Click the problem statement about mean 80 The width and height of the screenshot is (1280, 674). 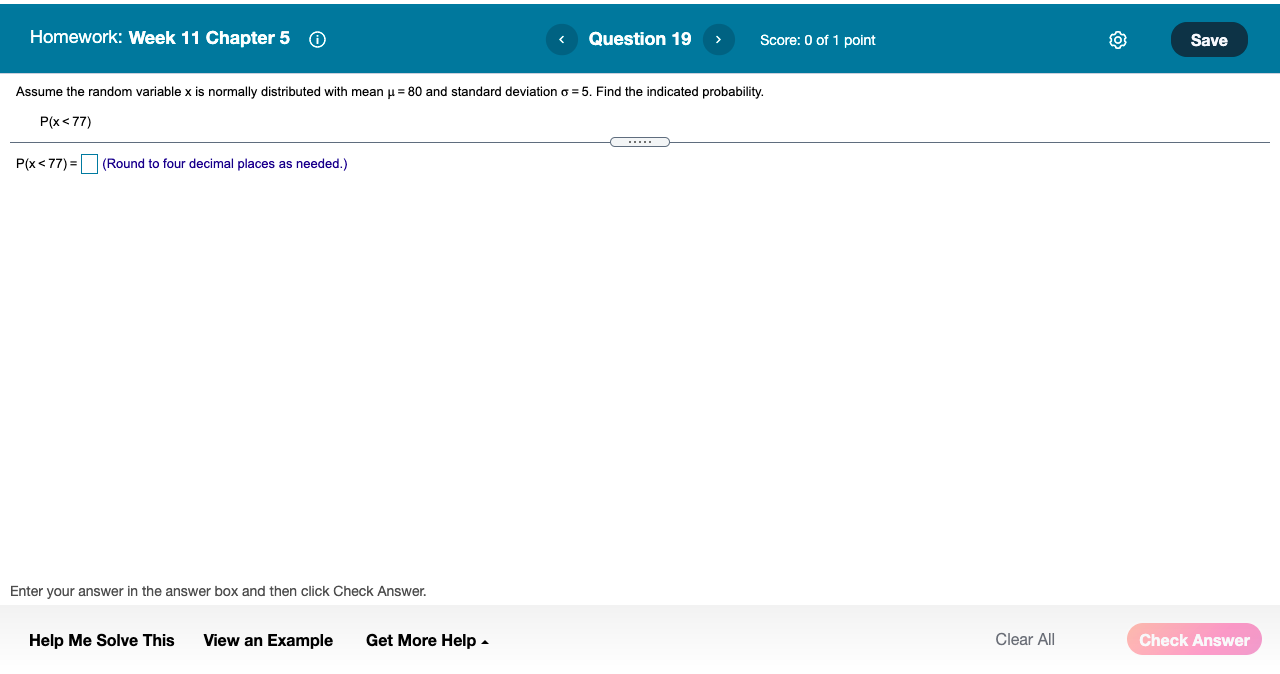point(390,92)
